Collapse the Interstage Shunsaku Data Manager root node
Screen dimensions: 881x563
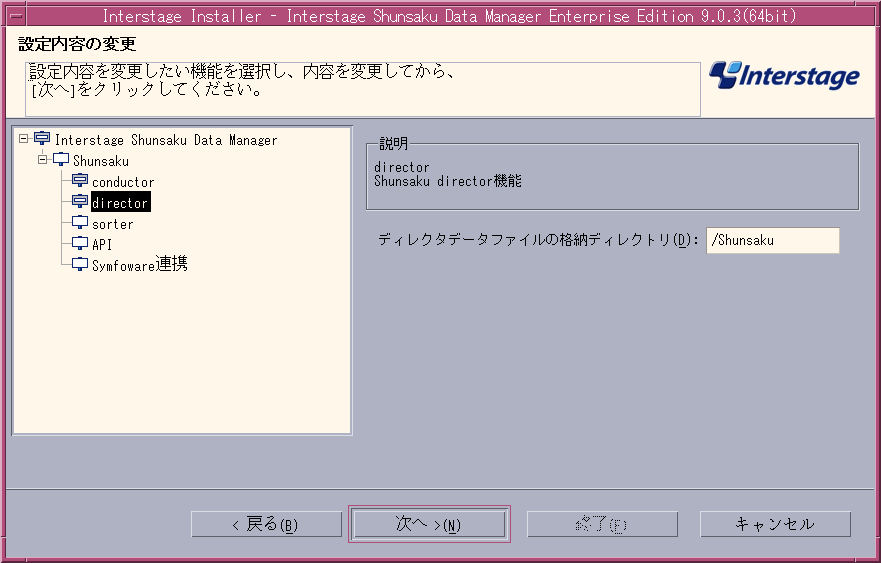[x=23, y=138]
